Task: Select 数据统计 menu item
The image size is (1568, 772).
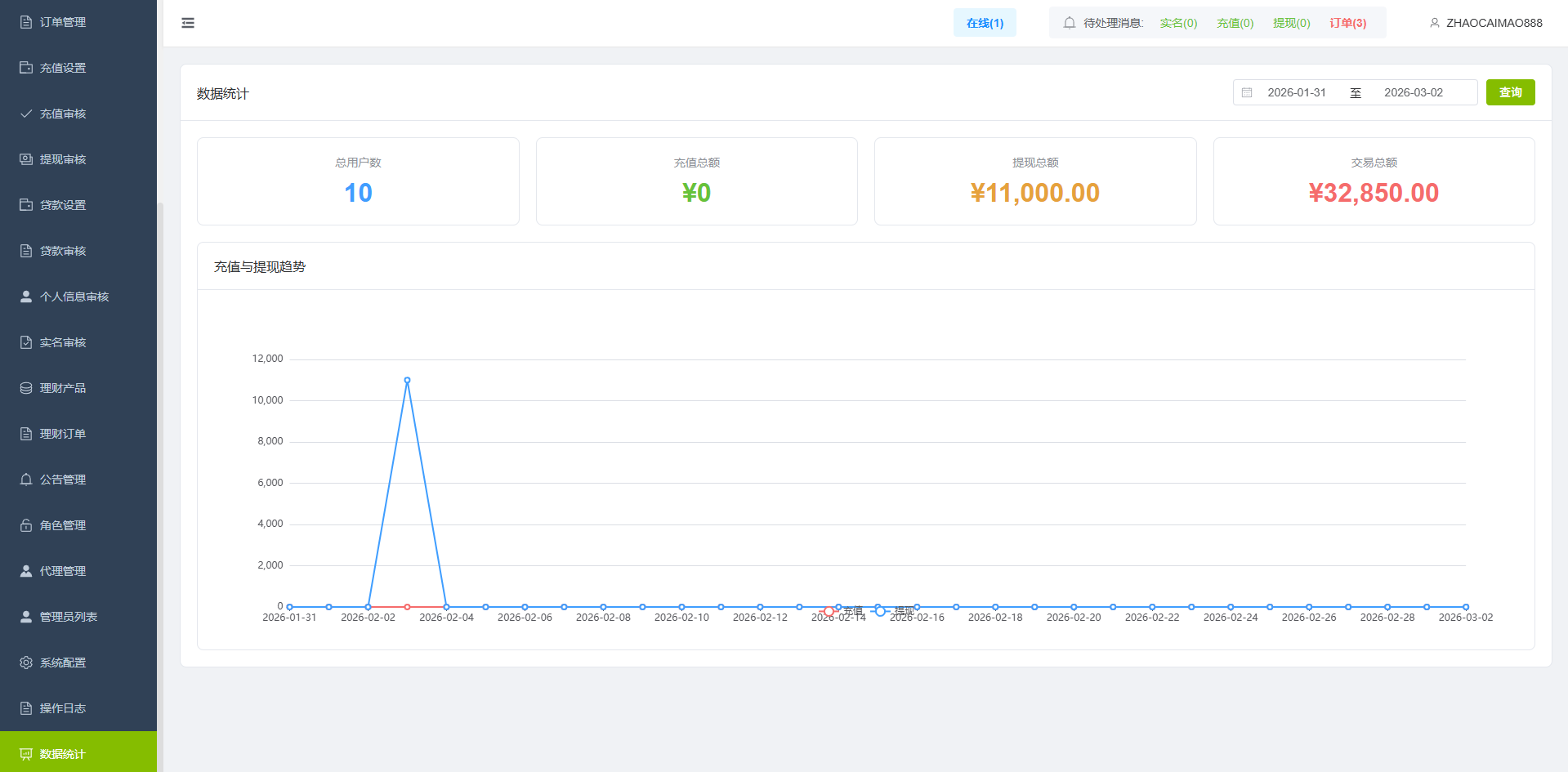Action: click(63, 754)
